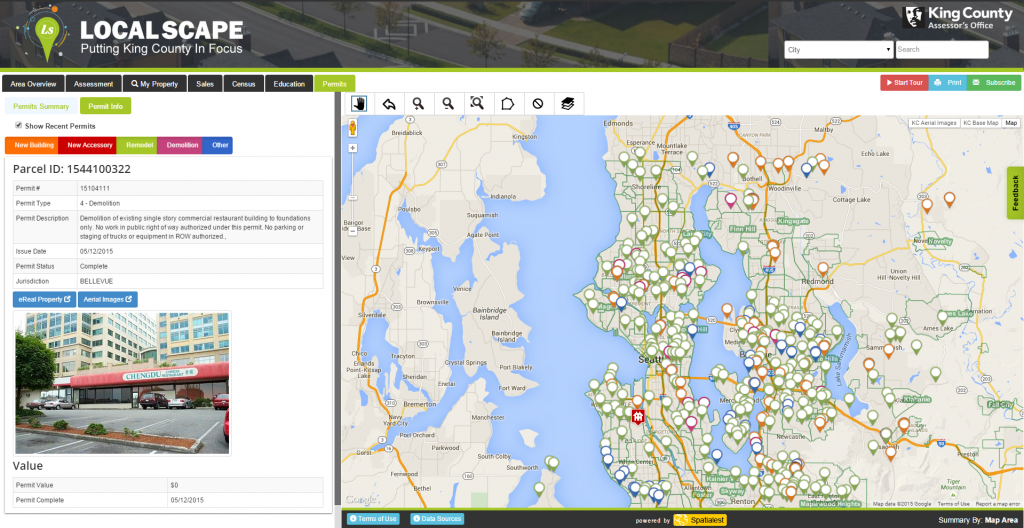This screenshot has width=1024, height=528.
Task: Toggle Other permit filter
Action: (x=217, y=145)
